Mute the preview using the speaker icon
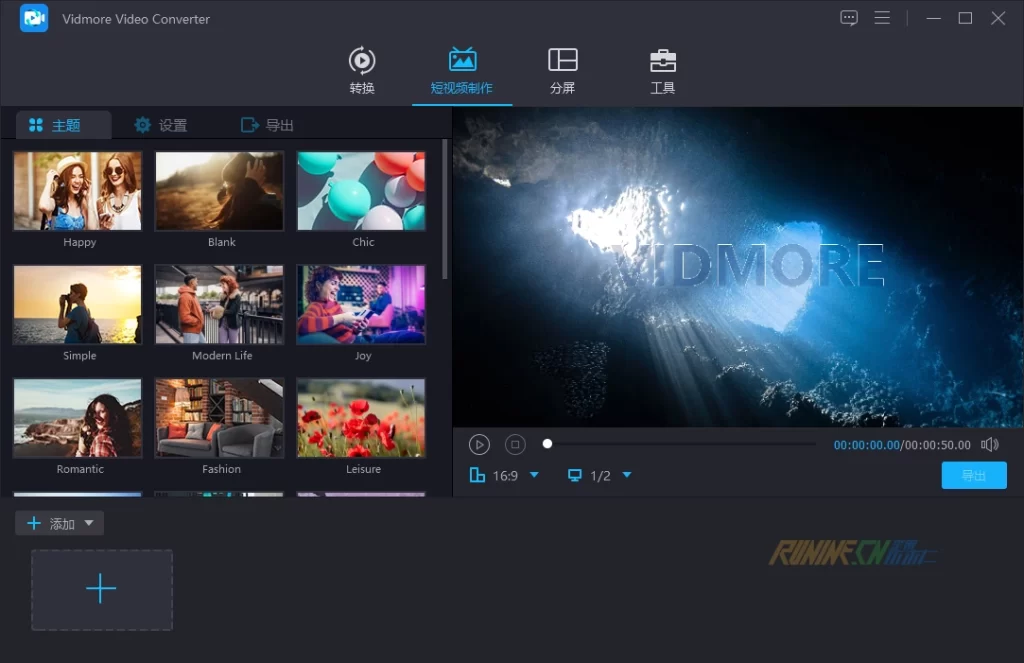This screenshot has width=1024, height=663. click(989, 445)
